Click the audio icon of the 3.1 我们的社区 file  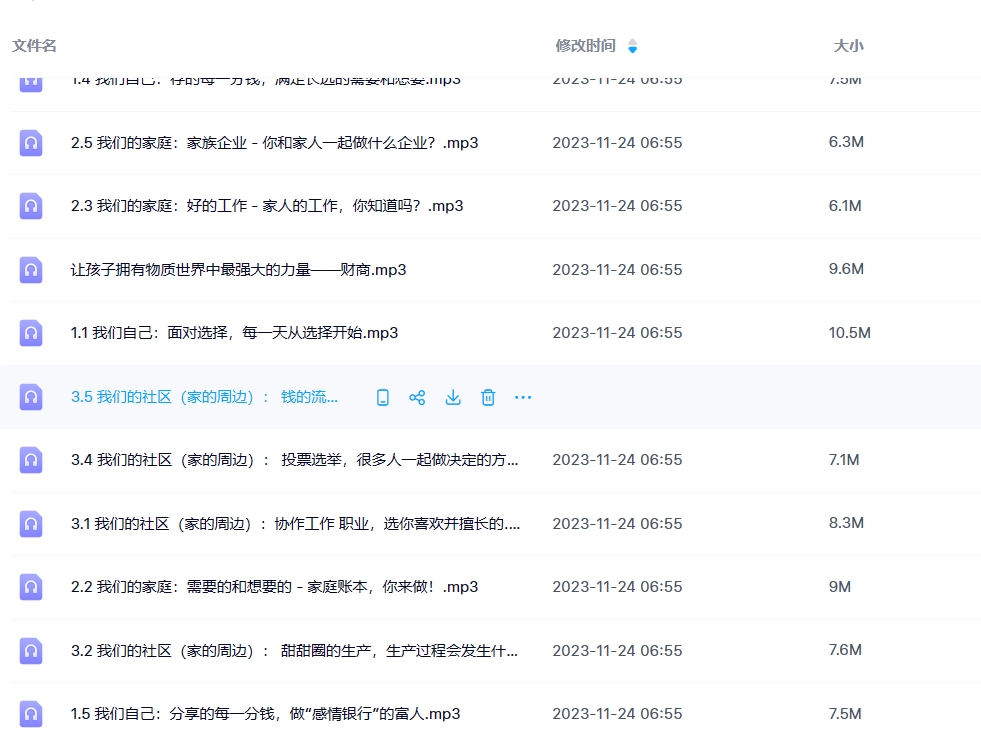31,524
